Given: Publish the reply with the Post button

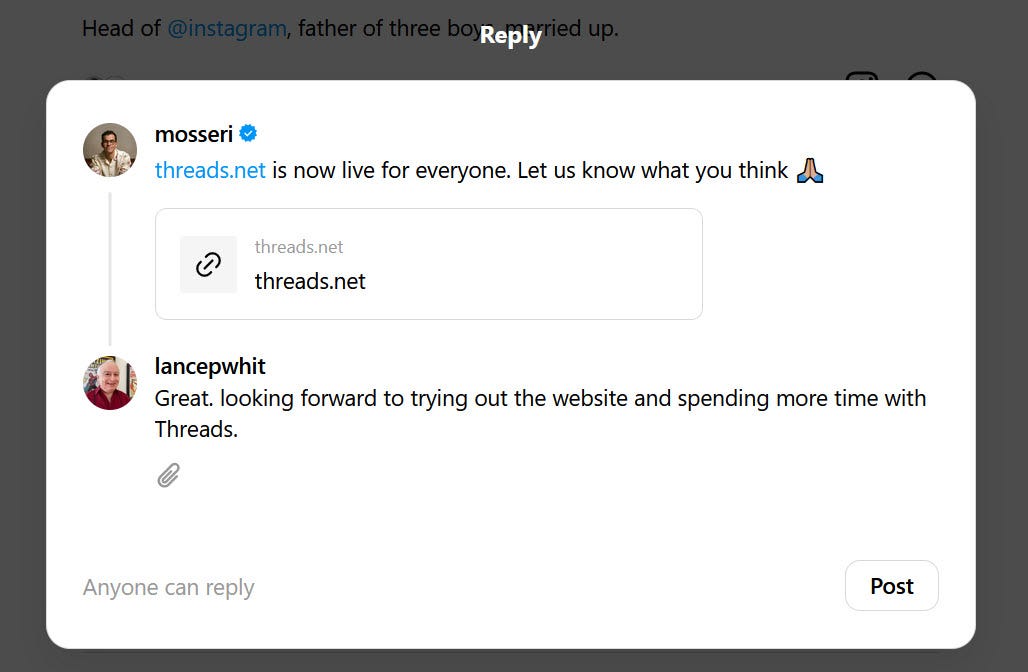Looking at the screenshot, I should 892,585.
